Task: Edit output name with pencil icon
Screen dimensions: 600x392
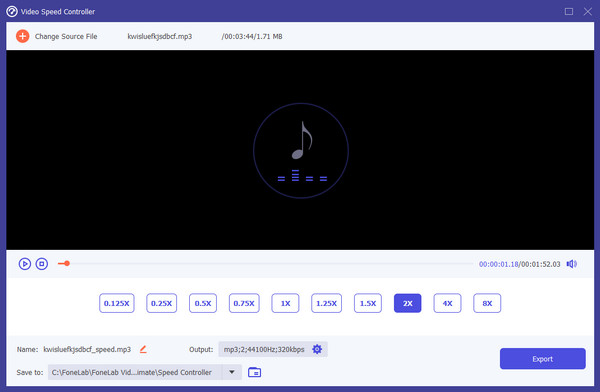Action: pos(143,349)
